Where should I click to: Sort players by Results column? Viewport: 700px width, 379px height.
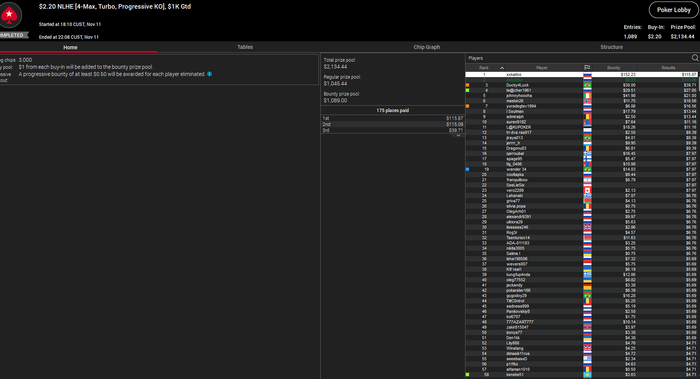(668, 68)
